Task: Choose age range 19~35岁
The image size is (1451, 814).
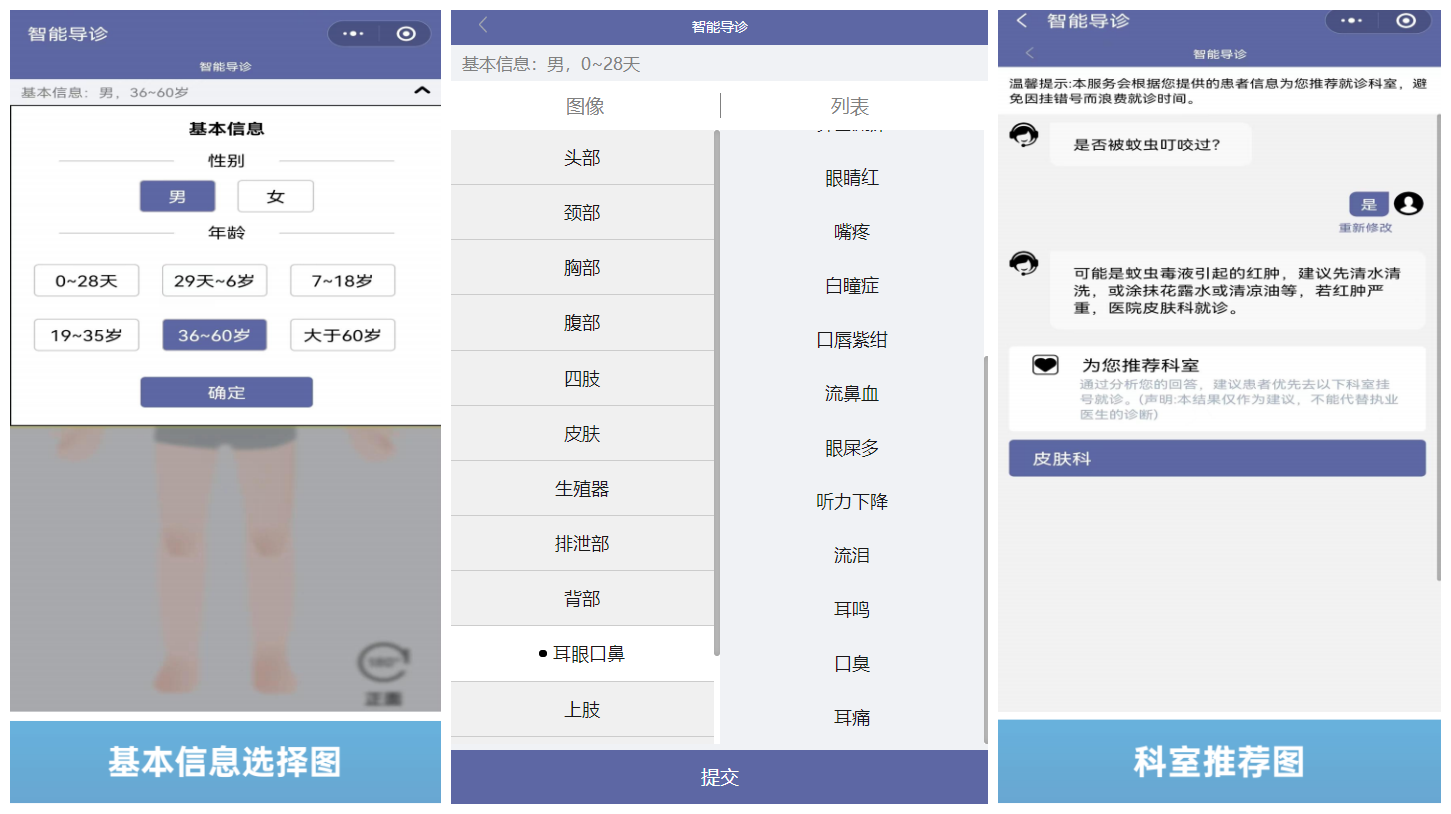Action: point(86,335)
